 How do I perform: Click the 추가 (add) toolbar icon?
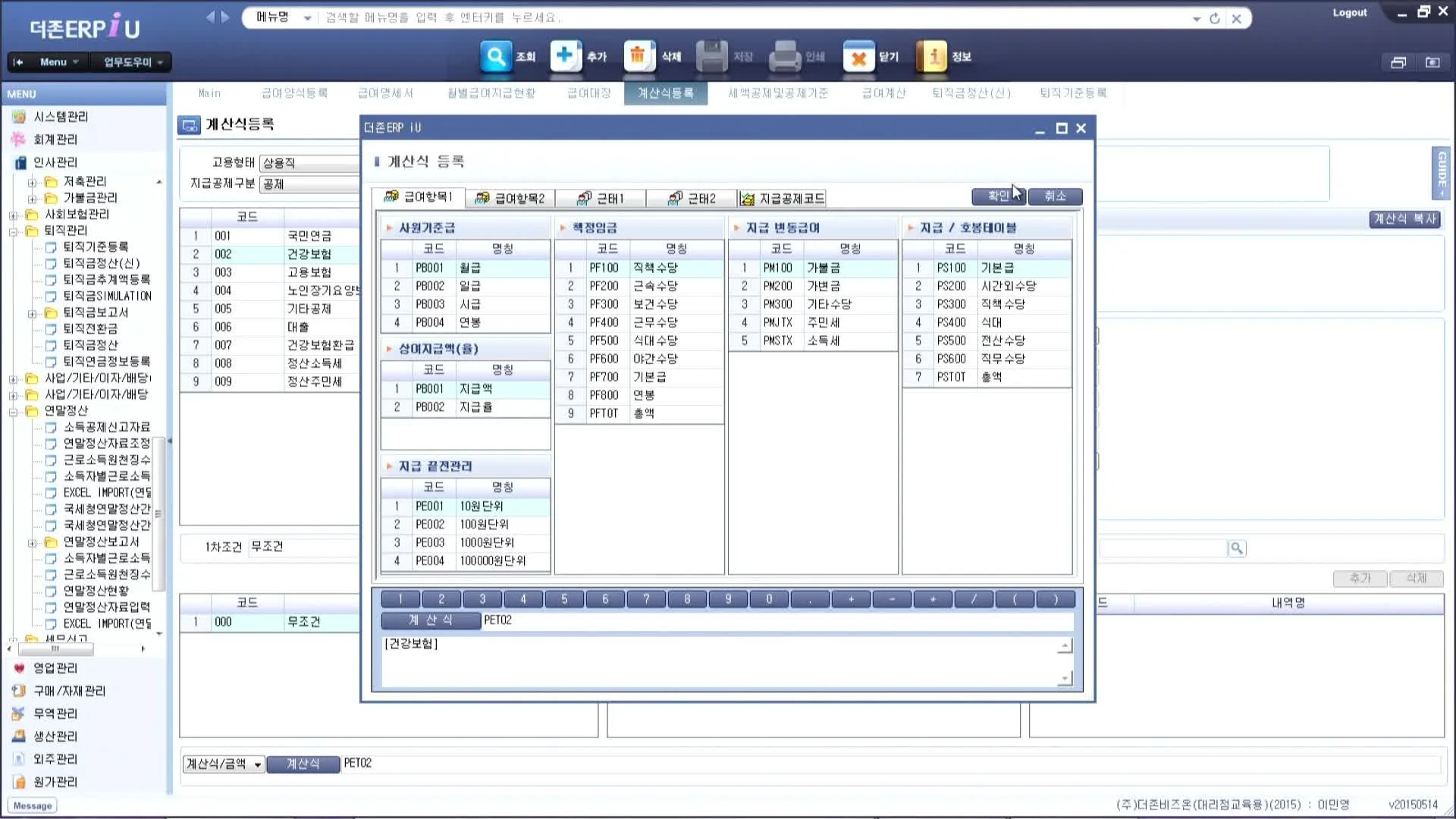point(566,55)
